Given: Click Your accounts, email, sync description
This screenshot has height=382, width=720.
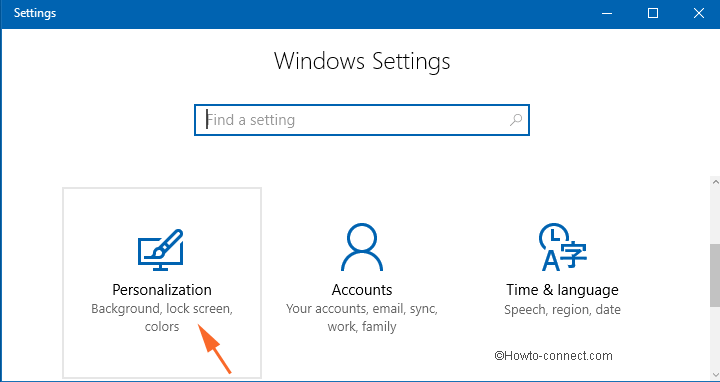Looking at the screenshot, I should click(362, 318).
